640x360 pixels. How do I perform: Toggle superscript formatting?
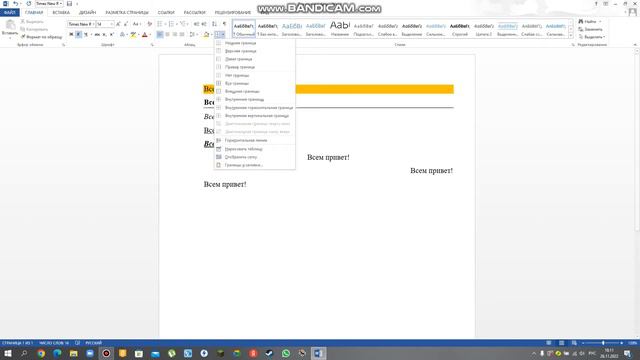pos(112,35)
